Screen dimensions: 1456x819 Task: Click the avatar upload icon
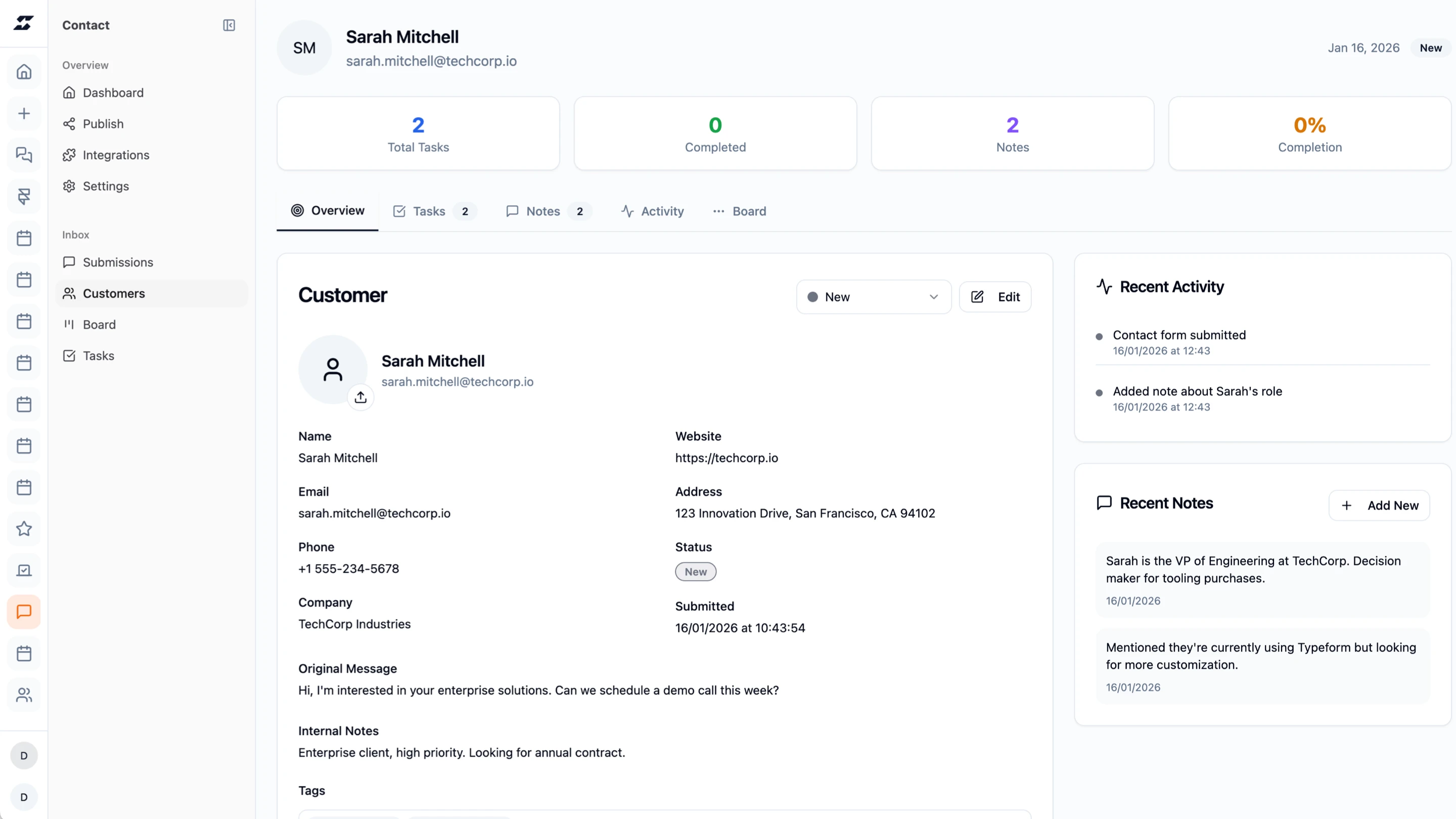pos(360,397)
